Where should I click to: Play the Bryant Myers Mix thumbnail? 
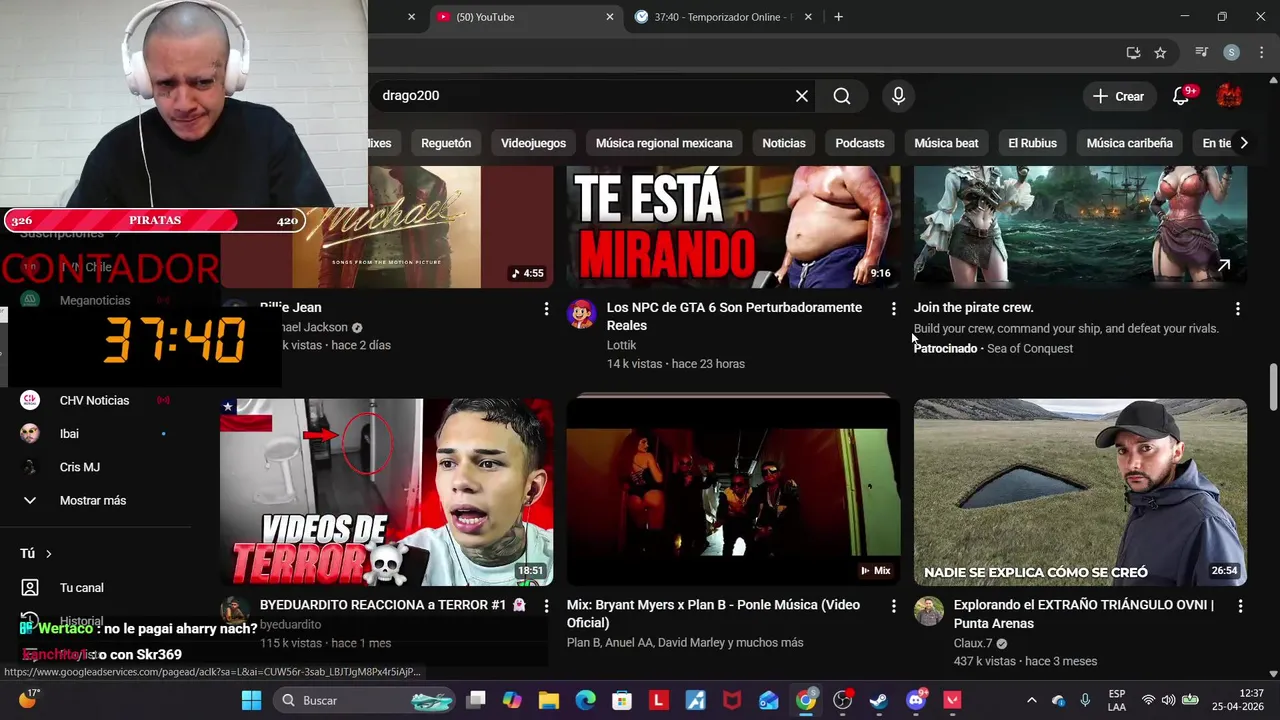[733, 492]
